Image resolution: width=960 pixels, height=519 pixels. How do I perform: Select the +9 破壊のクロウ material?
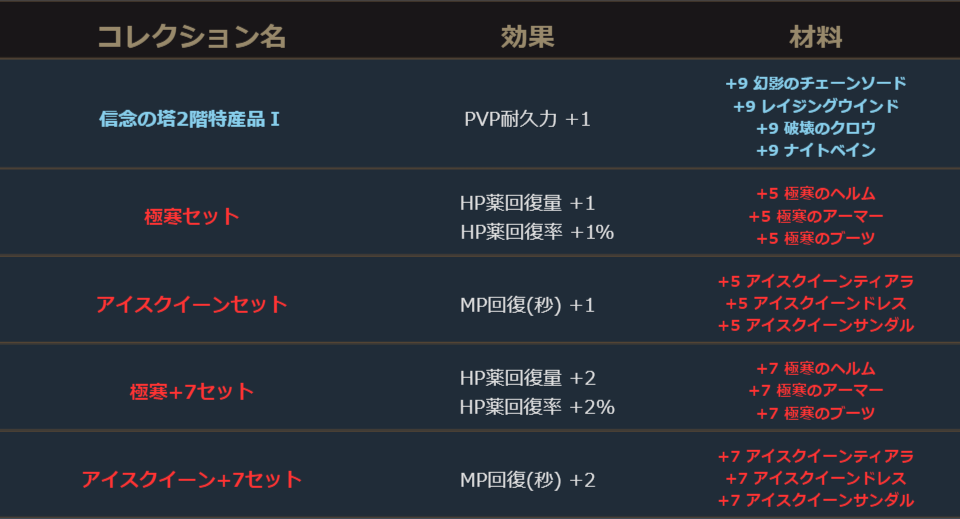click(x=815, y=128)
